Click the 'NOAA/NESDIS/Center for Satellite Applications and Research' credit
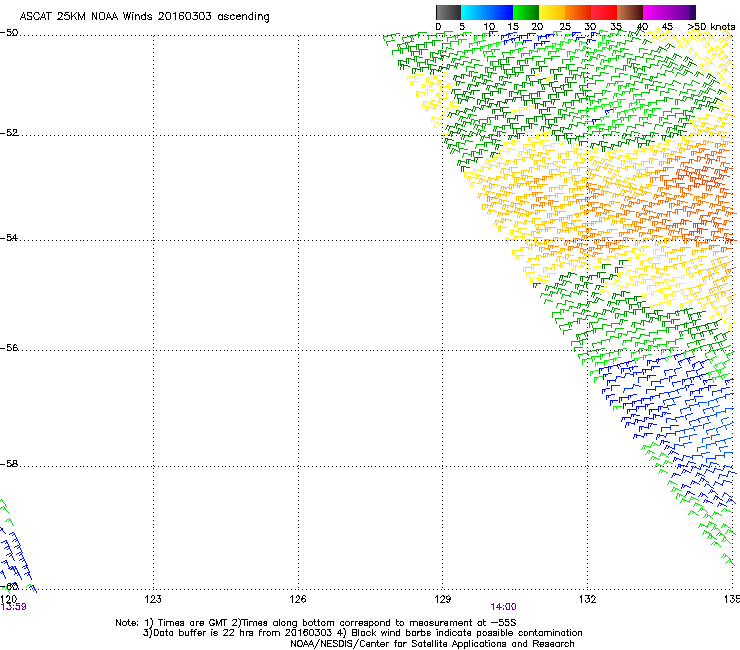 (432, 644)
